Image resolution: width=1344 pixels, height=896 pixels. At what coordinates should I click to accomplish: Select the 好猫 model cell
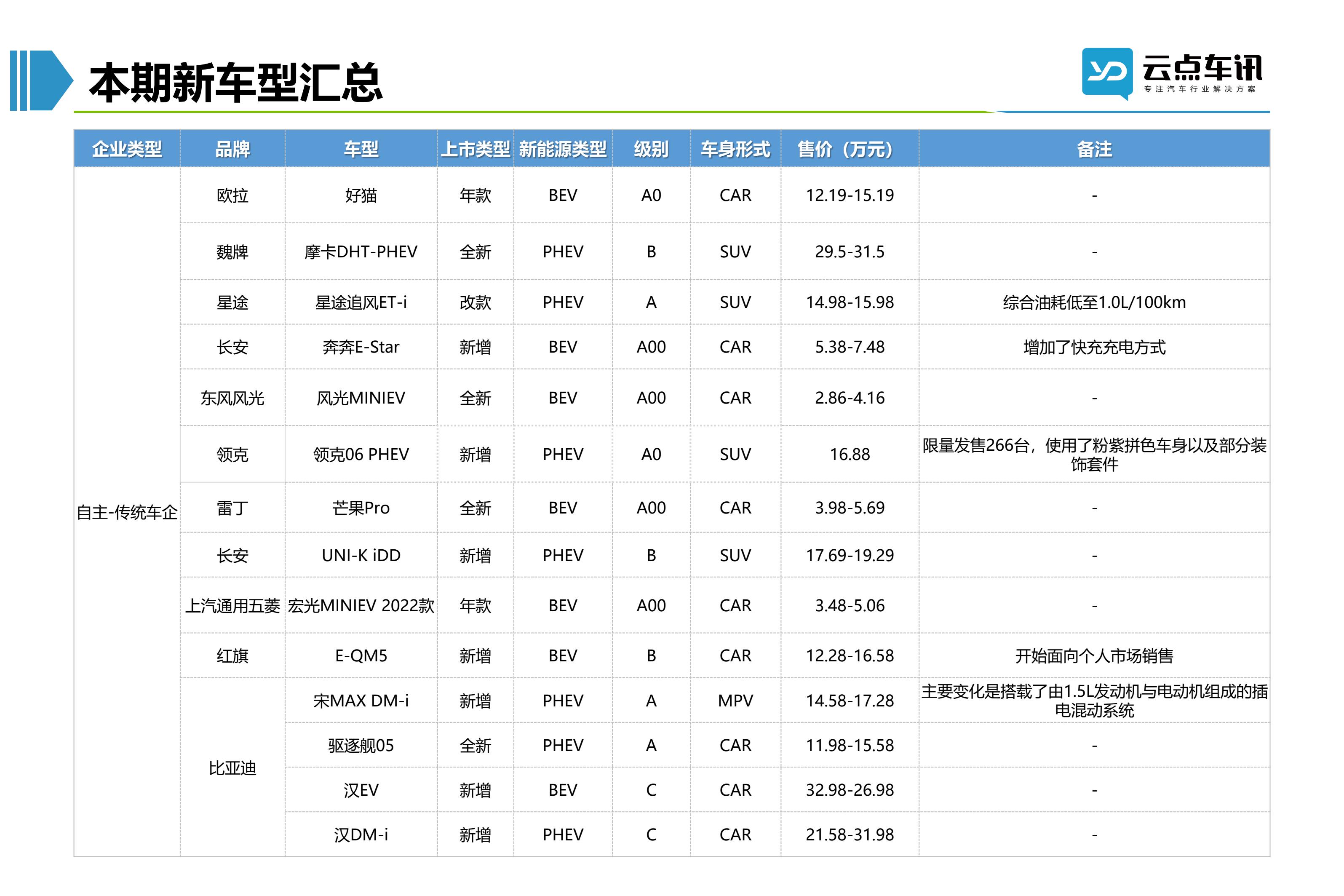tap(361, 195)
